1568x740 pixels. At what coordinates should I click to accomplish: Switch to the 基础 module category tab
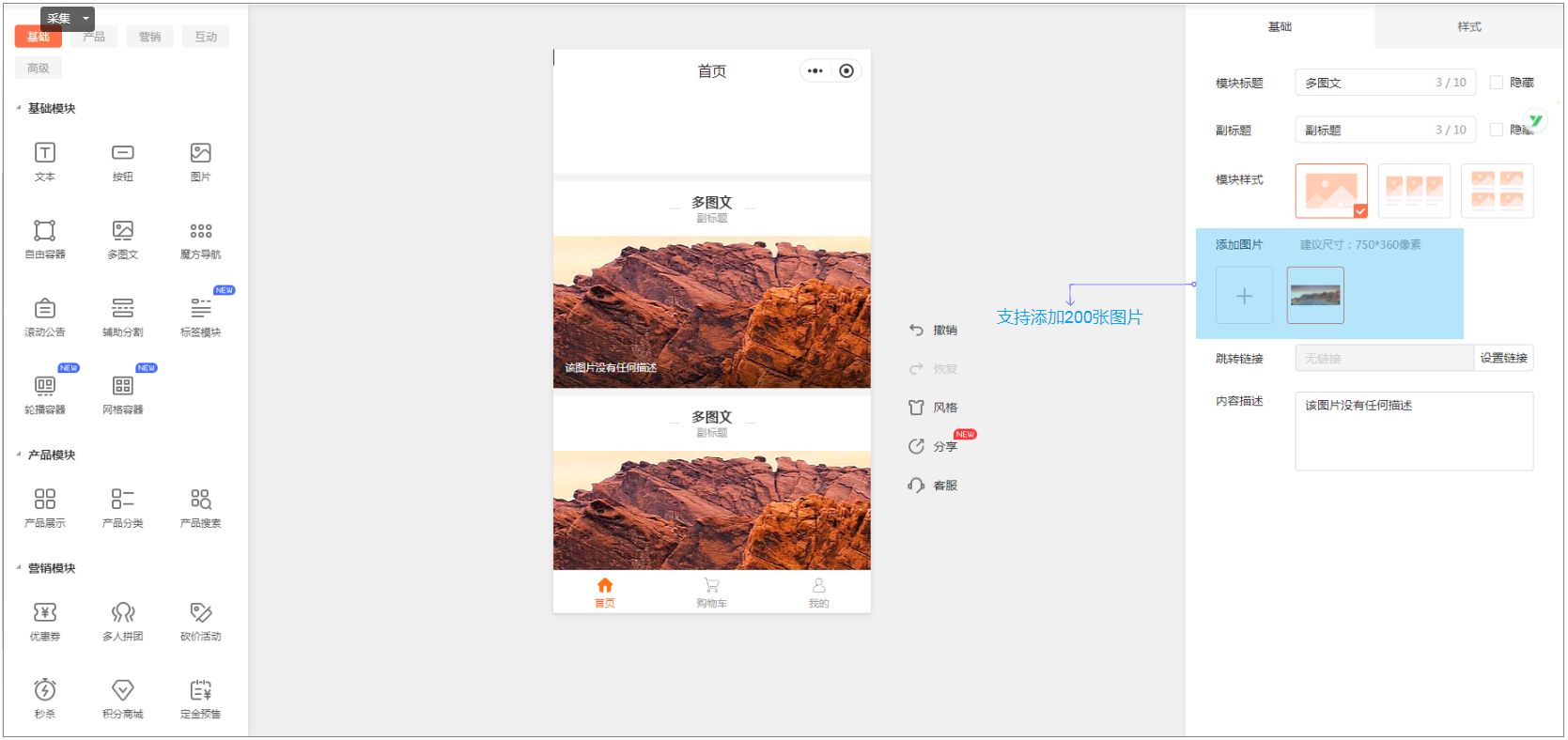click(39, 37)
